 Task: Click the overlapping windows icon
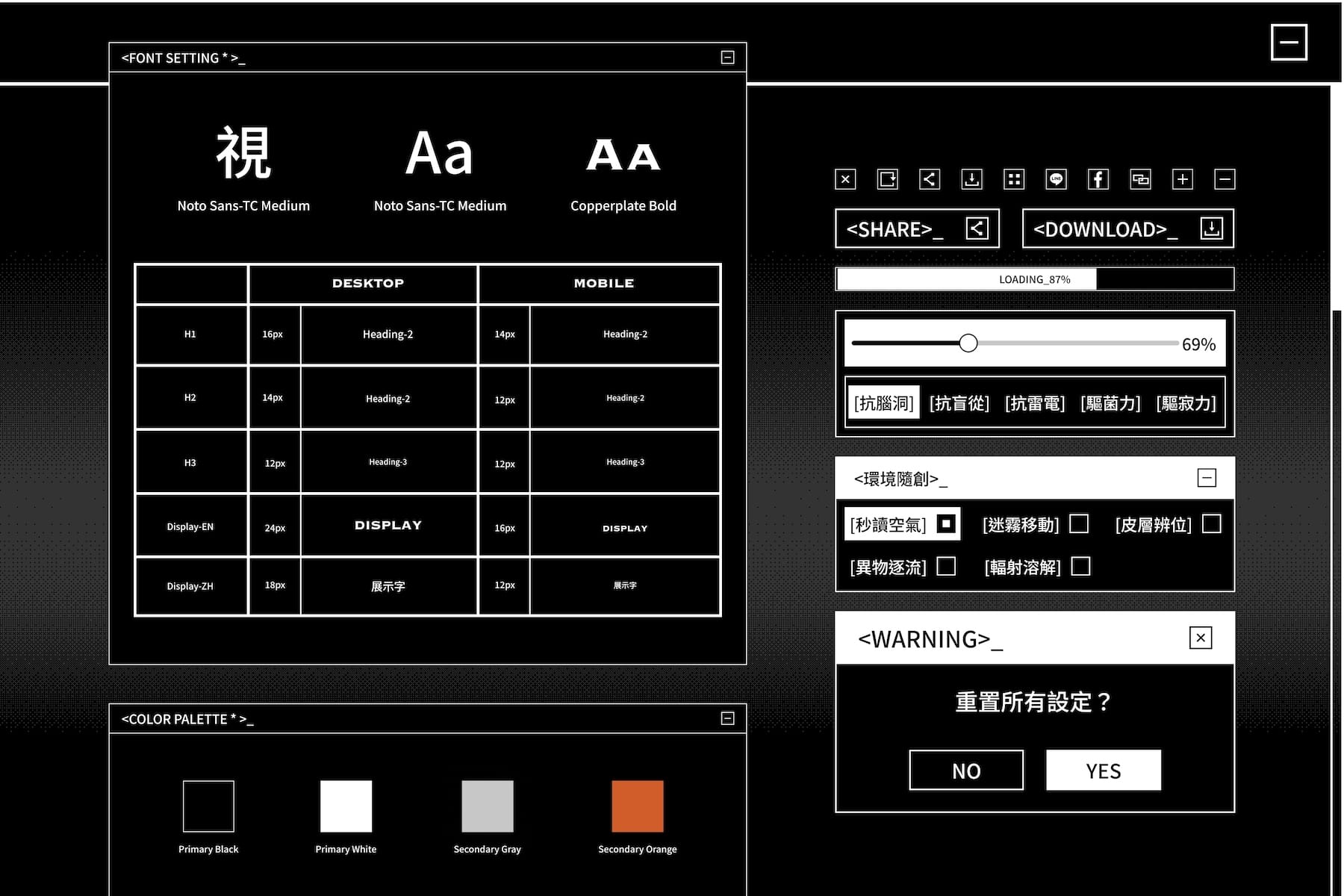(x=1140, y=179)
